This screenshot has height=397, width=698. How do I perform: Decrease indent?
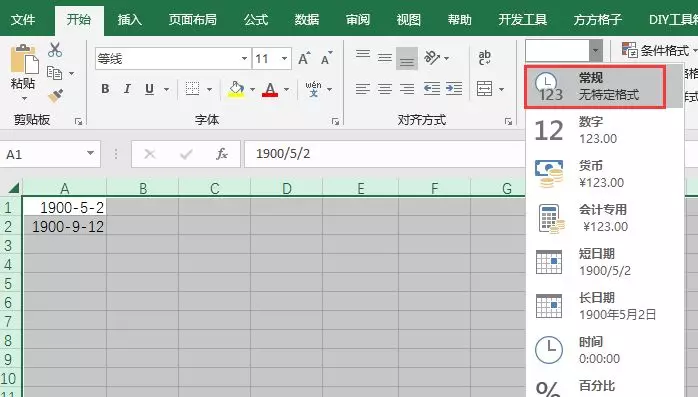(x=431, y=89)
